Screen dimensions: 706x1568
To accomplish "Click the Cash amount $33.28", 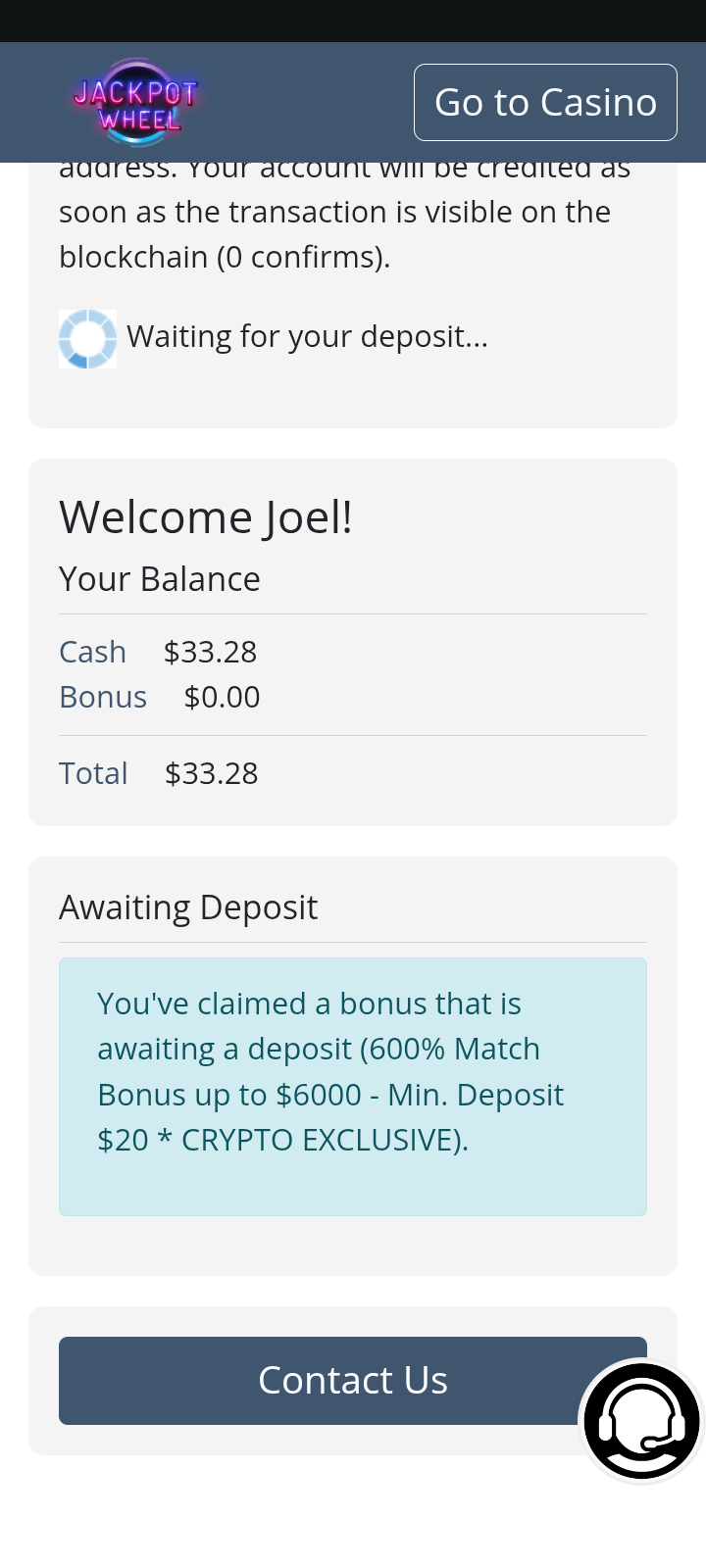I will [x=210, y=652].
